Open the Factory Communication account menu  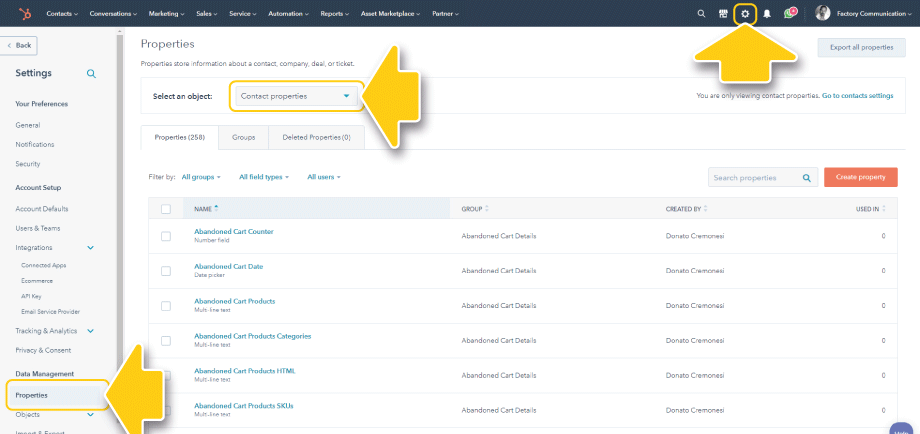coord(874,13)
